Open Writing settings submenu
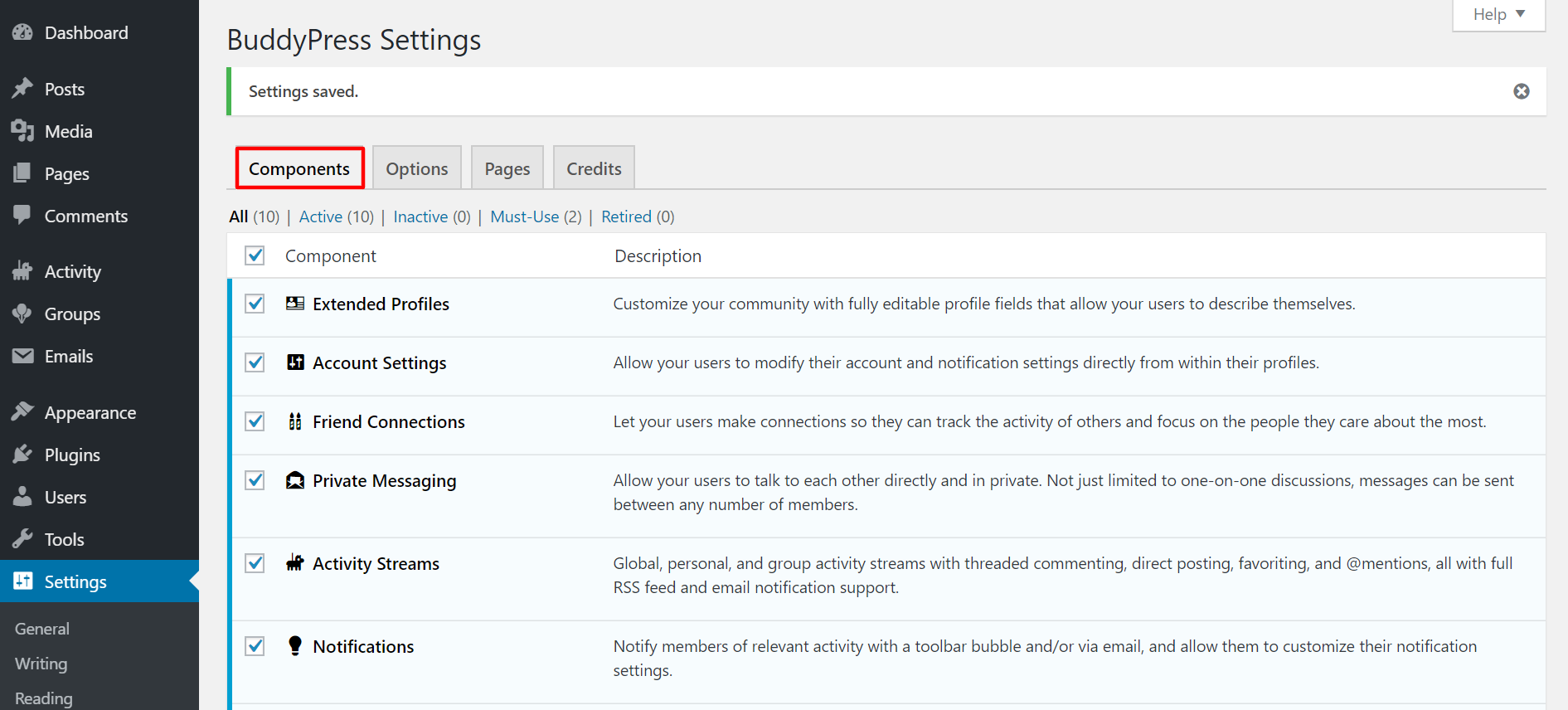This screenshot has width=1568, height=710. pos(41,664)
